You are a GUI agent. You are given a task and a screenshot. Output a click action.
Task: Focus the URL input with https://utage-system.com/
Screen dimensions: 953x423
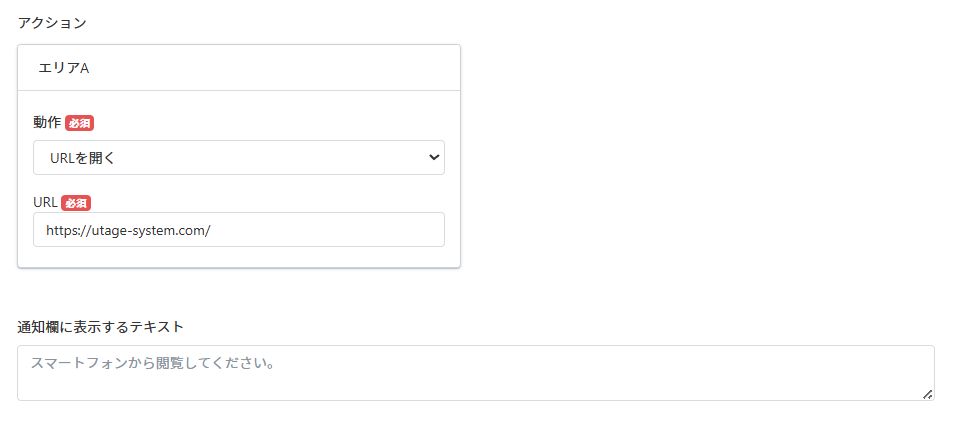coord(239,229)
